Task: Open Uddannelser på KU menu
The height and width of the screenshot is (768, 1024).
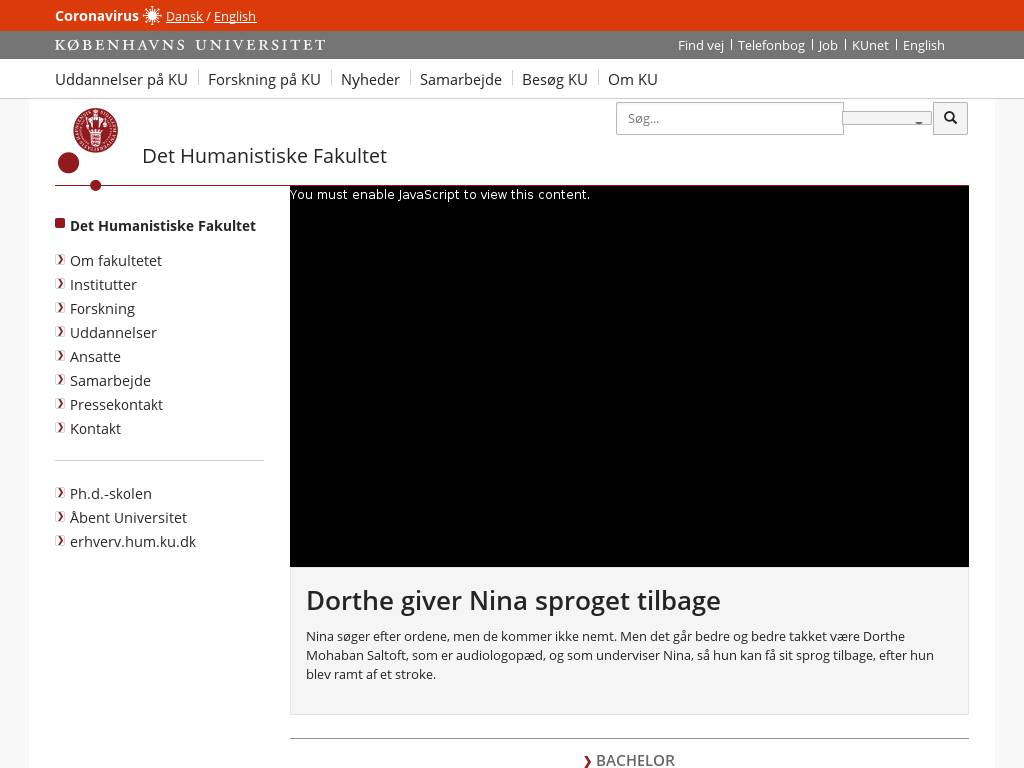Action: (121, 79)
